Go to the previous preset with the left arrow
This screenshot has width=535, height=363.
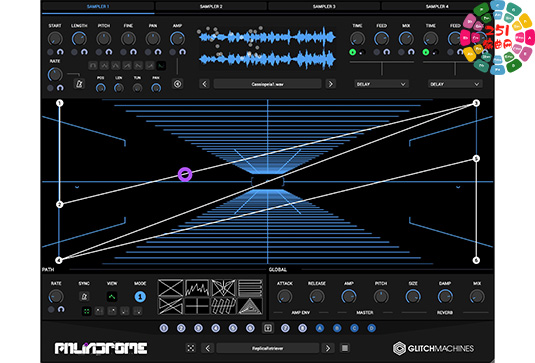[207, 348]
